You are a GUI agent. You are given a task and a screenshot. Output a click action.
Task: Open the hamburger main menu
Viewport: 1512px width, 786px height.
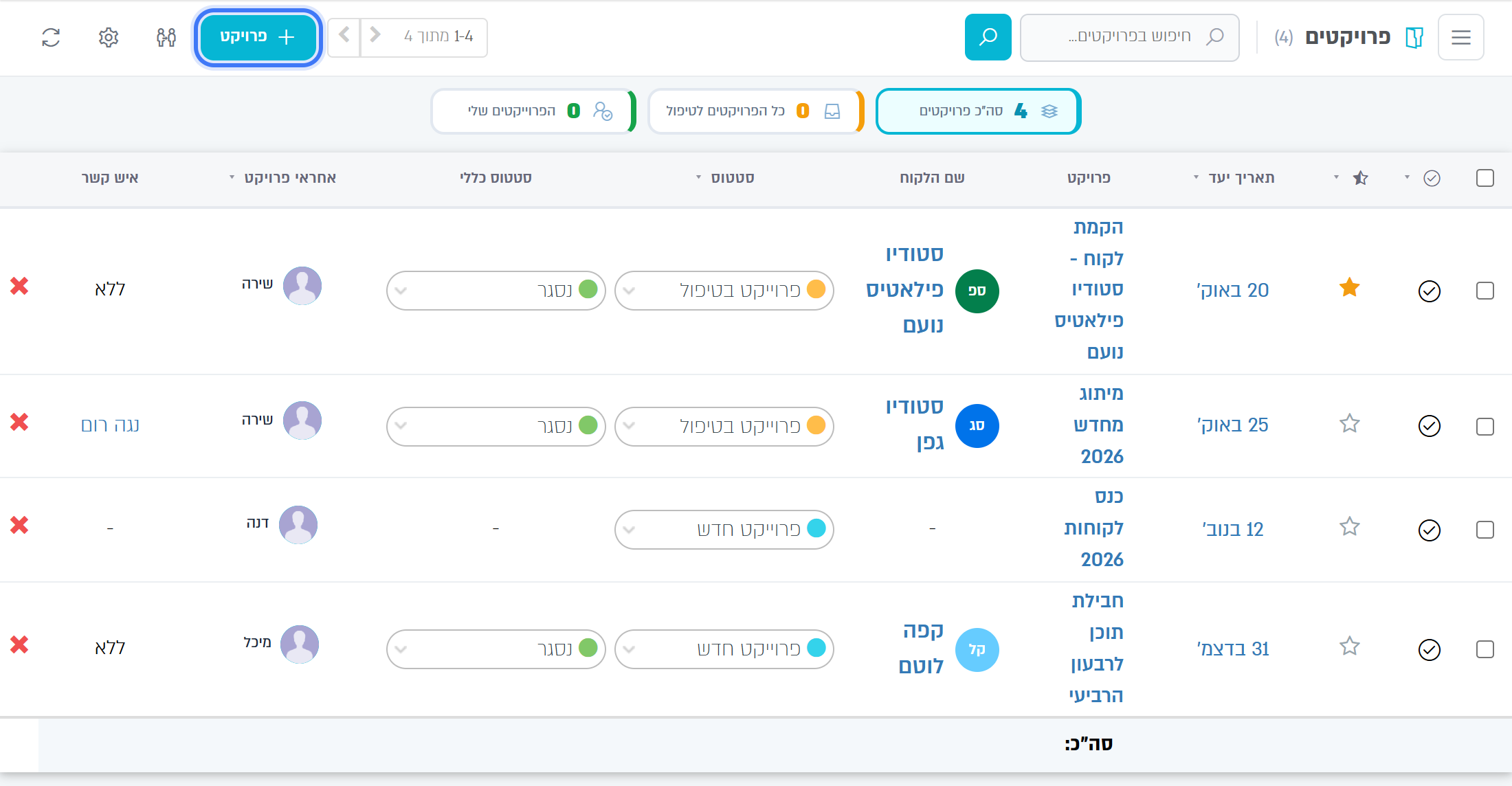click(1460, 37)
